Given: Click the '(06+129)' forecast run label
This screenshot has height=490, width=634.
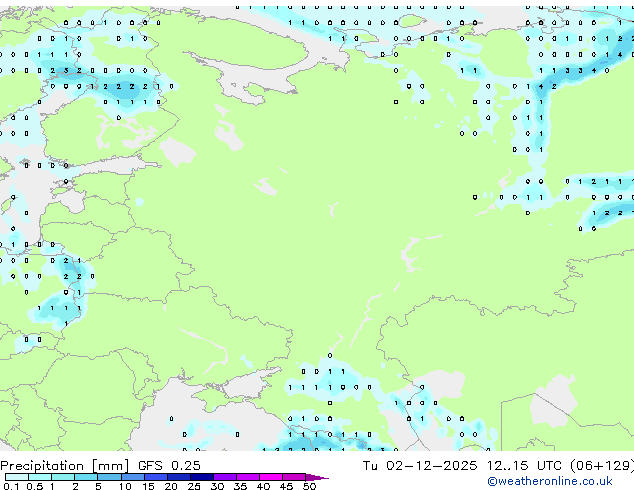Looking at the screenshot, I should pyautogui.click(x=602, y=466).
